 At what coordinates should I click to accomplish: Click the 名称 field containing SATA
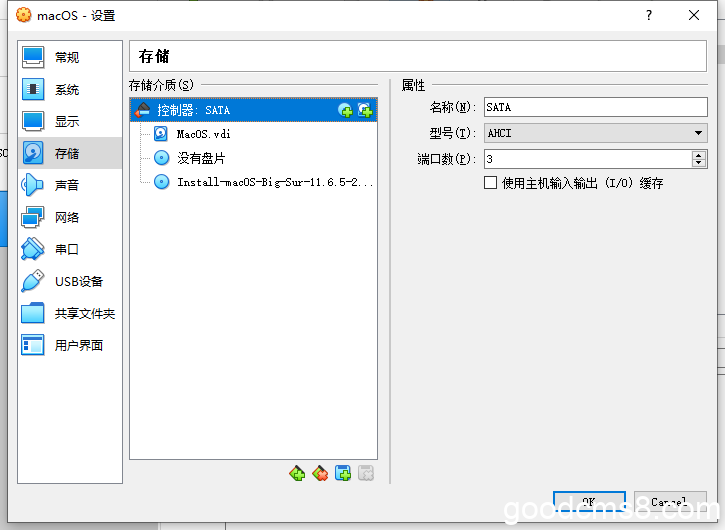click(x=596, y=107)
